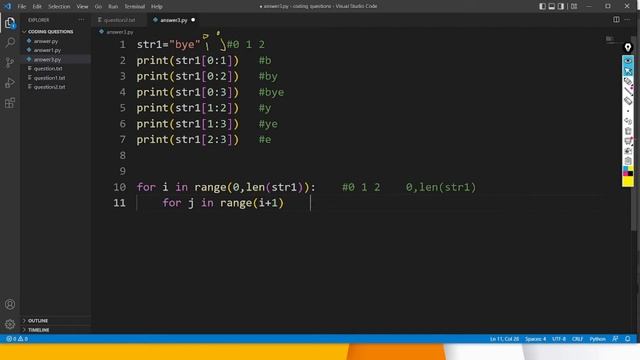Open editor More Actions ellipsis
The image size is (640, 360).
[628, 20]
